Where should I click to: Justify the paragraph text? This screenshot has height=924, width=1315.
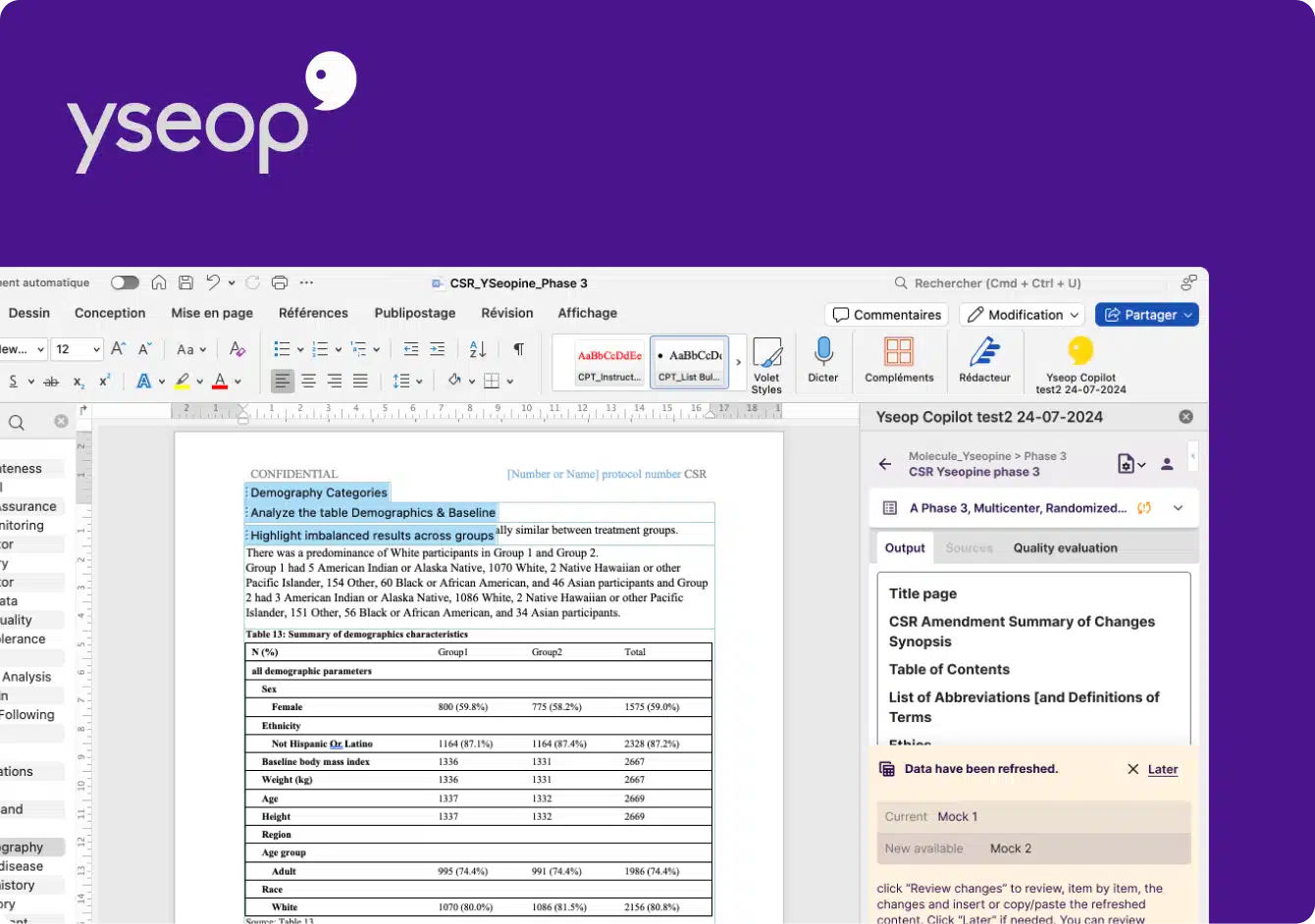point(360,381)
